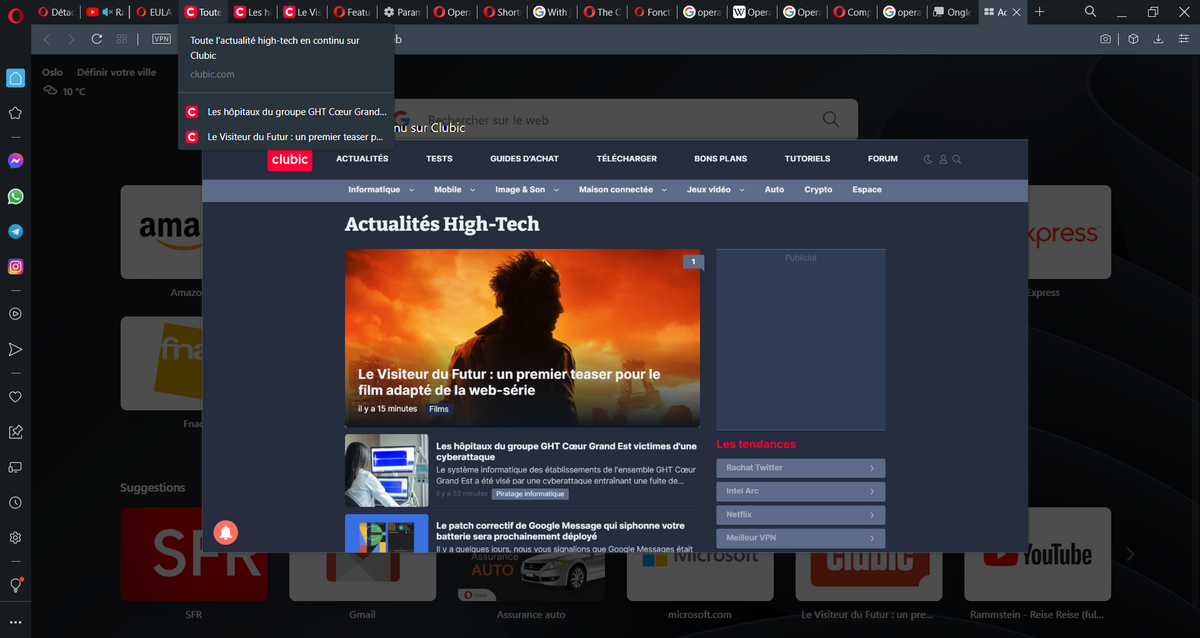Open the Speed Dial grid icon in toolbar
This screenshot has width=1200, height=638.
[x=122, y=39]
